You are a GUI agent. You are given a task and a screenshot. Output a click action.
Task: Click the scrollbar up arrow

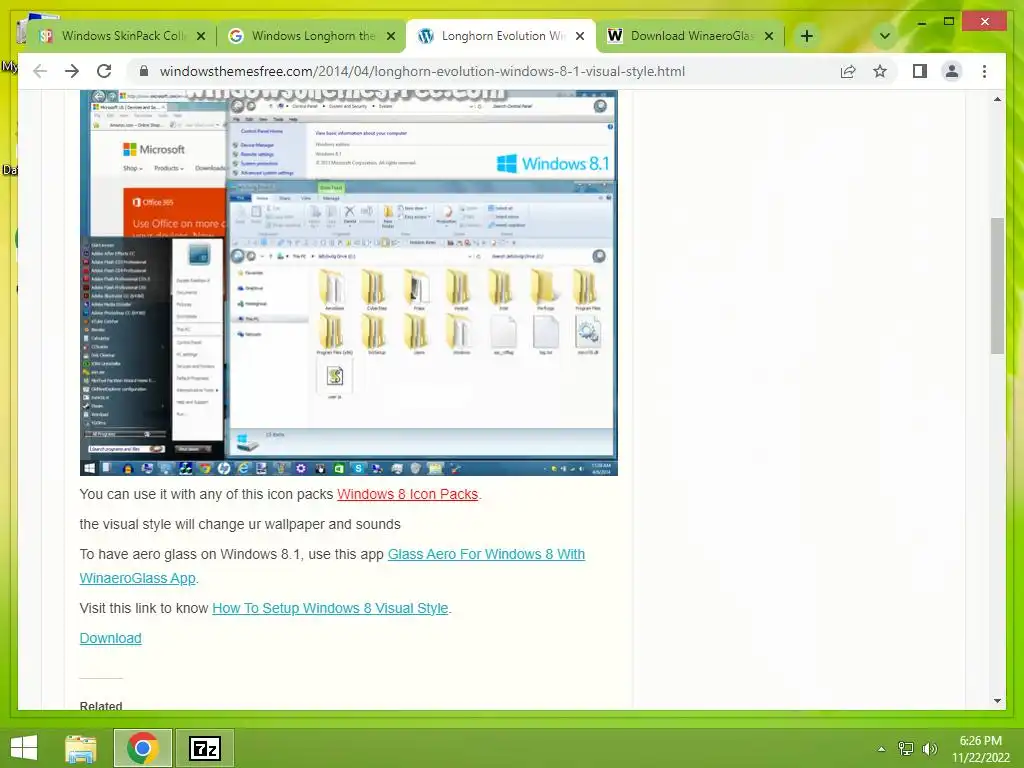[997, 99]
